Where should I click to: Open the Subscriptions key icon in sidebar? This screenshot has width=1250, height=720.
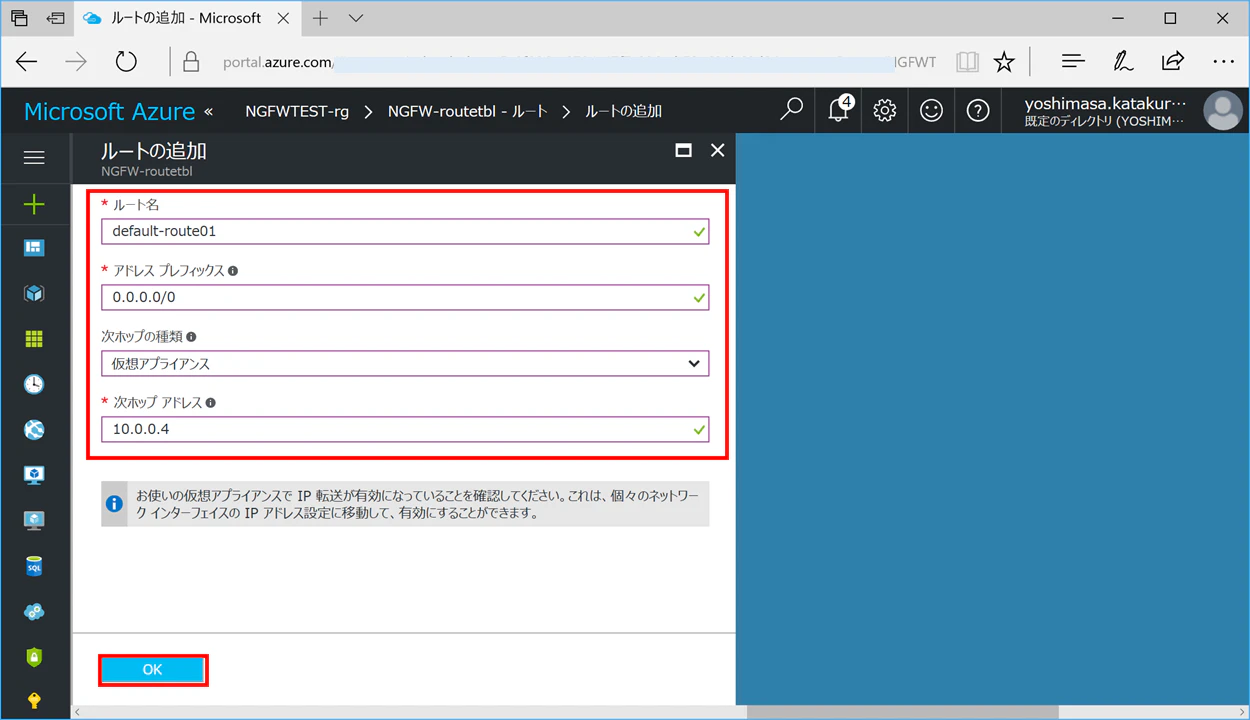[x=34, y=700]
